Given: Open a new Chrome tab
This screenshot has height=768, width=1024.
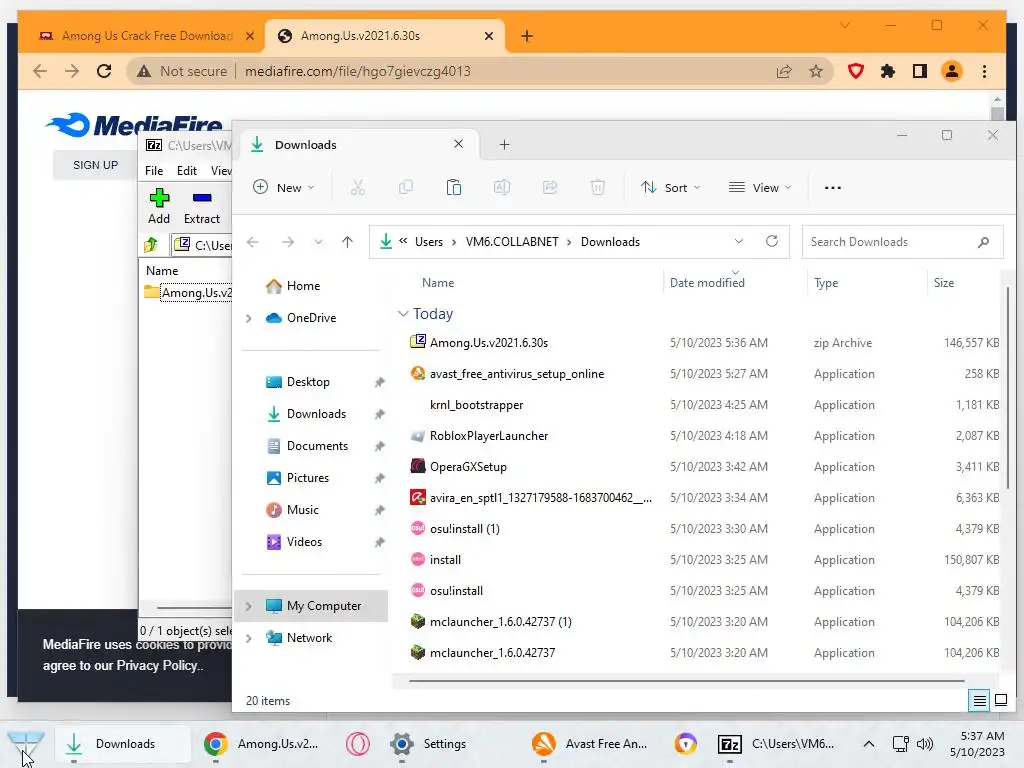Looking at the screenshot, I should pyautogui.click(x=527, y=36).
